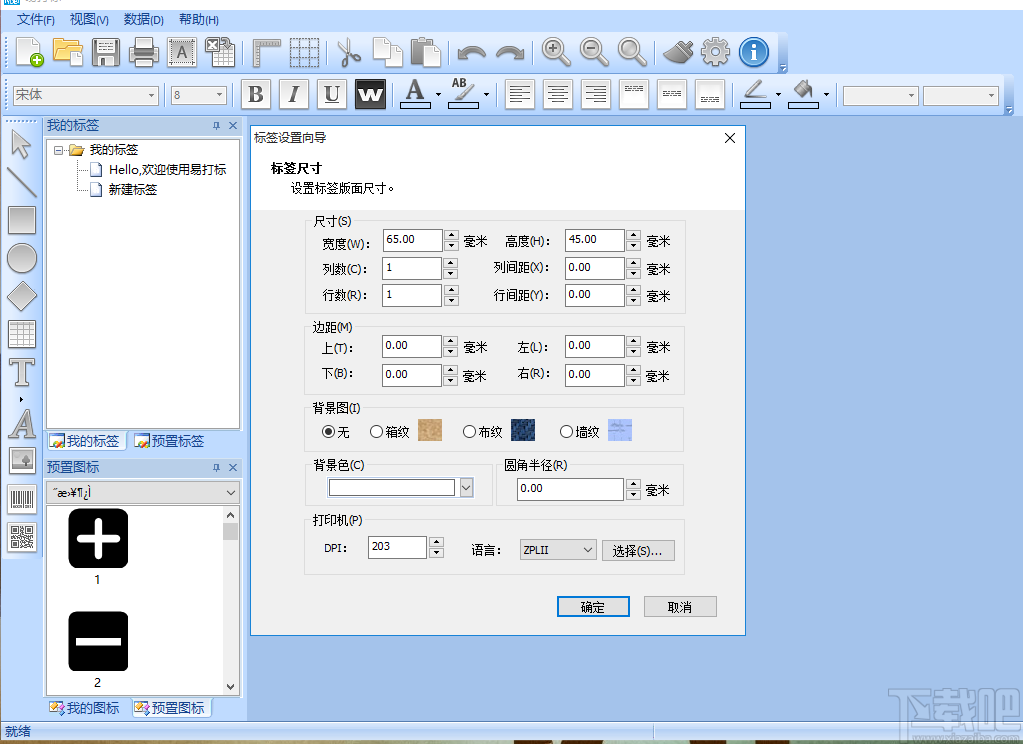
Task: Open the 语言 ZPLII dropdown
Action: pos(558,550)
